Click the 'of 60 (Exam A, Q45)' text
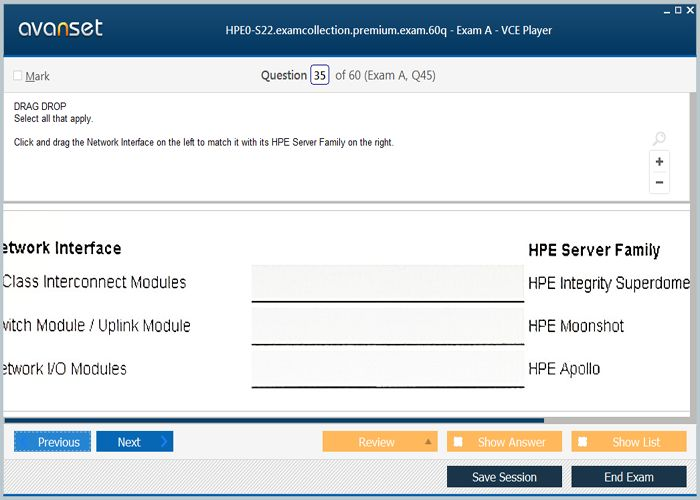Viewport: 700px width, 500px height. (x=385, y=75)
